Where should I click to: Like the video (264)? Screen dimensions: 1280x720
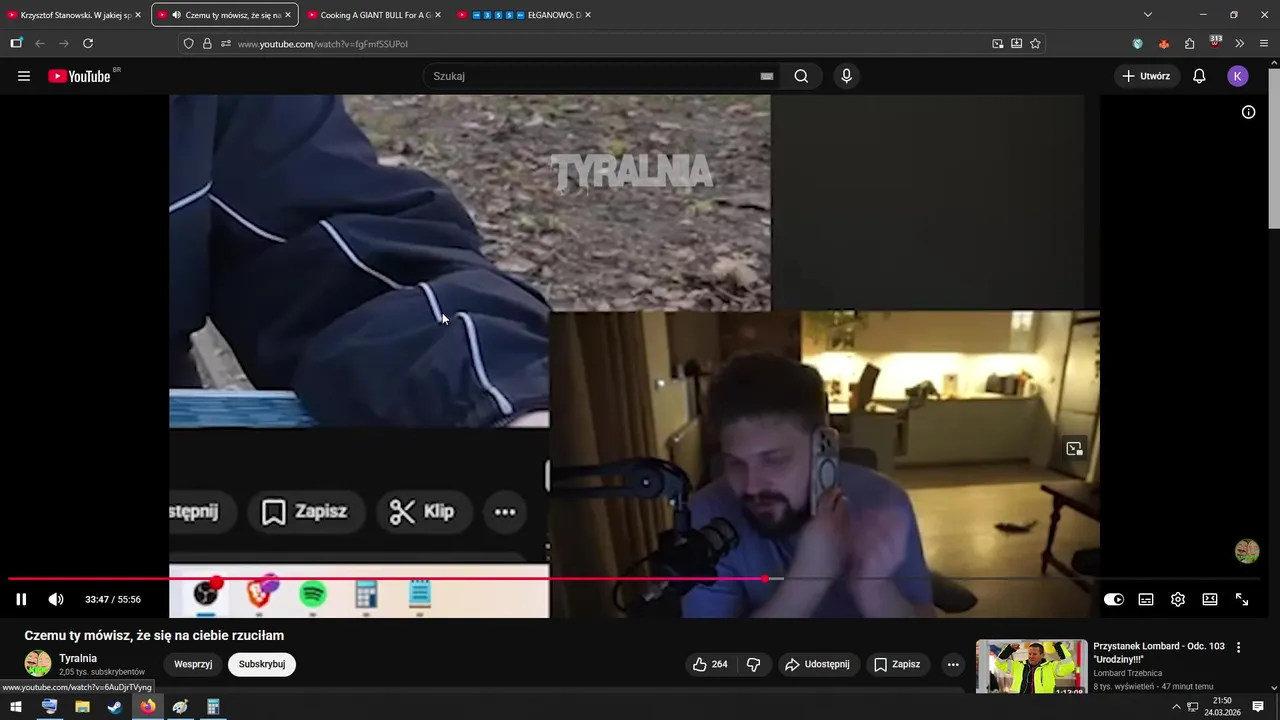710,664
